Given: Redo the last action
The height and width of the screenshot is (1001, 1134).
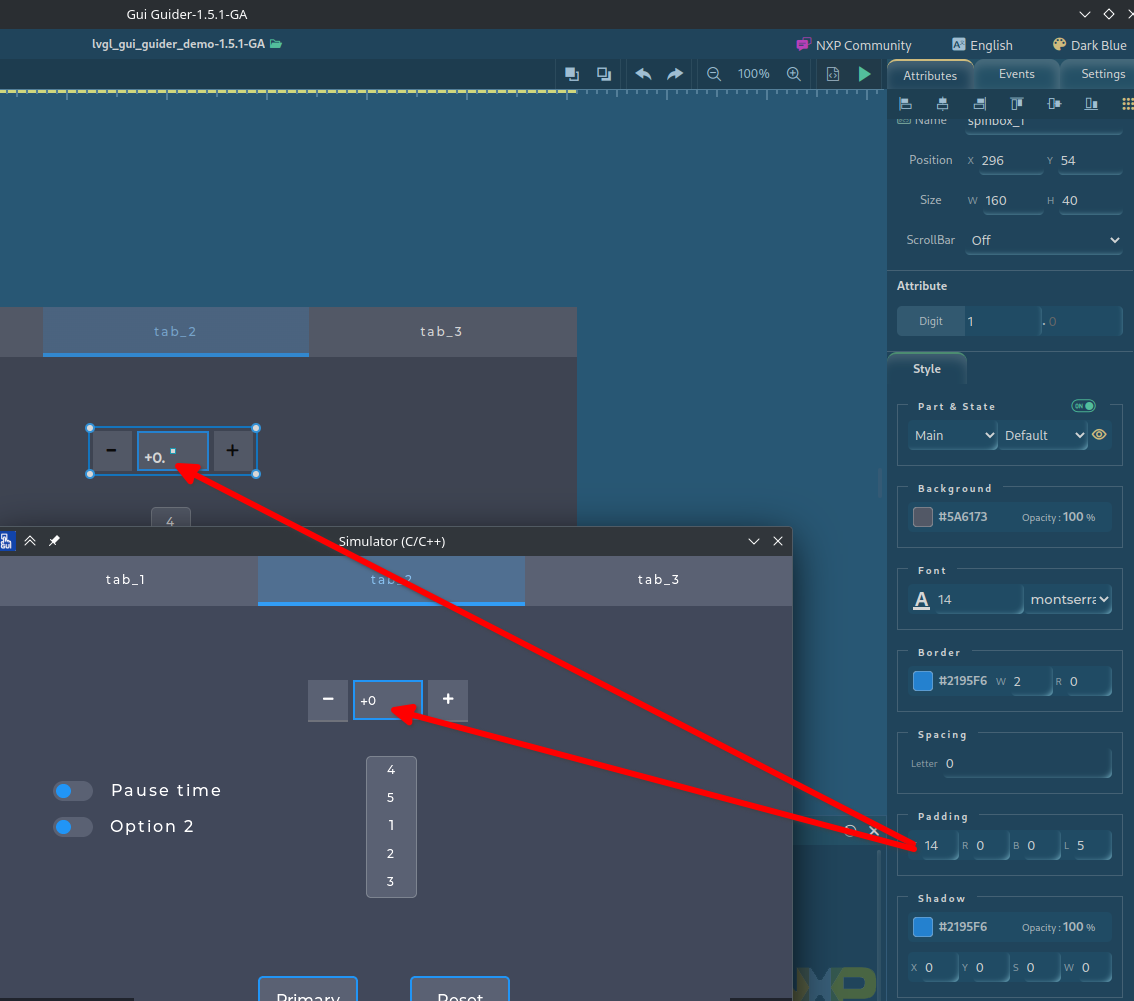Looking at the screenshot, I should coord(675,74).
